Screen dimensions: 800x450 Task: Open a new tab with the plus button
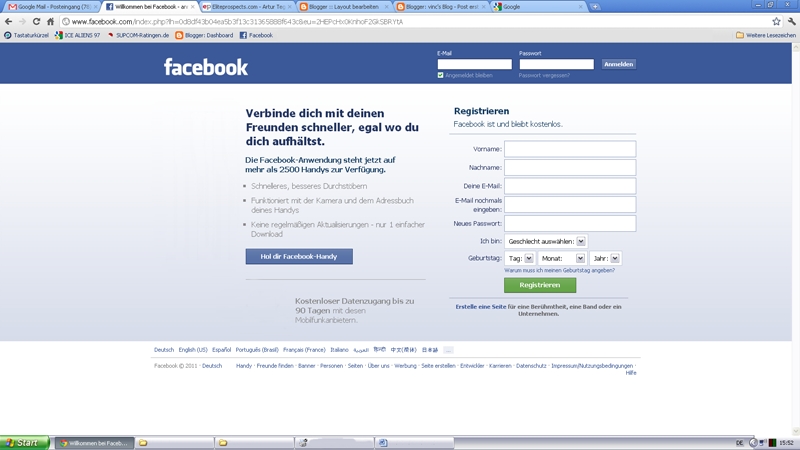[595, 7]
